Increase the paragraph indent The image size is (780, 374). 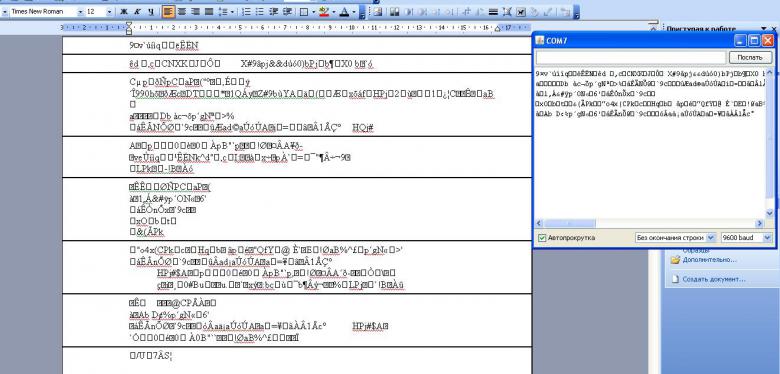[x=287, y=11]
